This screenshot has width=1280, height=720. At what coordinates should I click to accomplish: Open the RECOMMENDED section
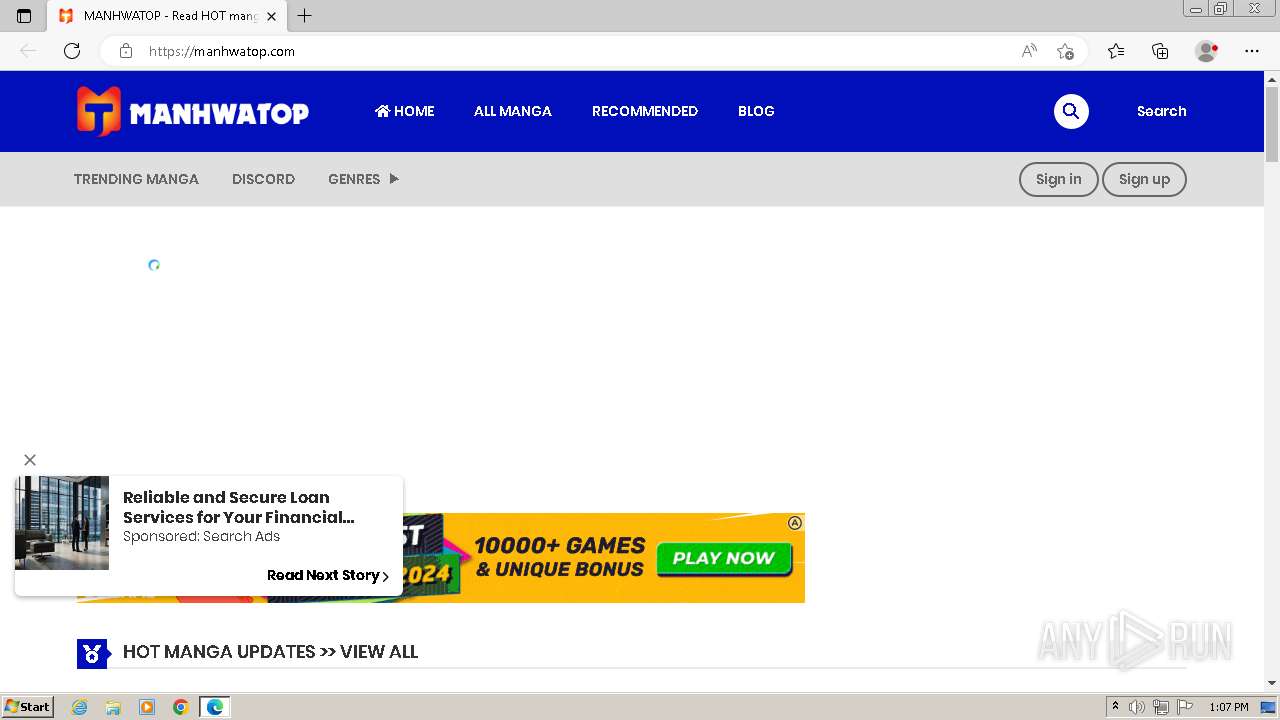click(645, 111)
